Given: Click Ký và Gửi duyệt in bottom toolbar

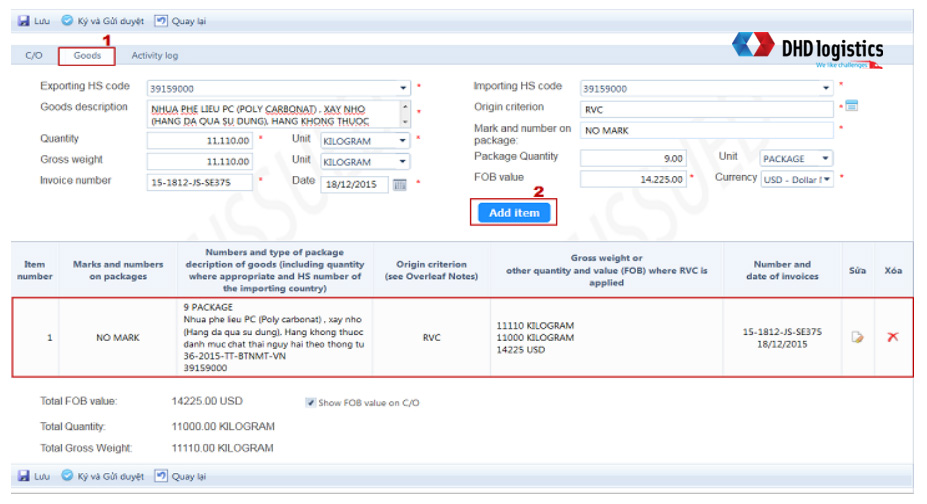Looking at the screenshot, I should tap(67, 476).
